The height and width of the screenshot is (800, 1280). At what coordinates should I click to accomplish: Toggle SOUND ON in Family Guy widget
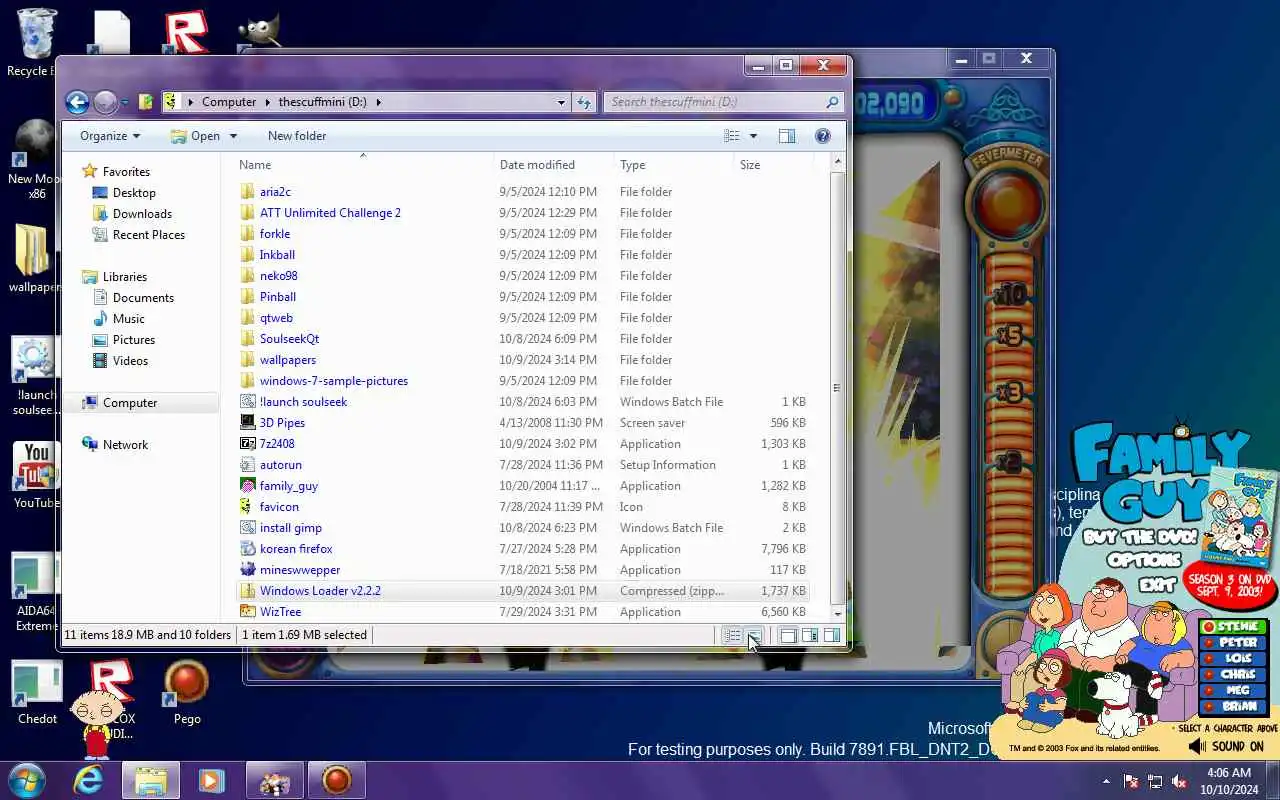click(x=1227, y=747)
